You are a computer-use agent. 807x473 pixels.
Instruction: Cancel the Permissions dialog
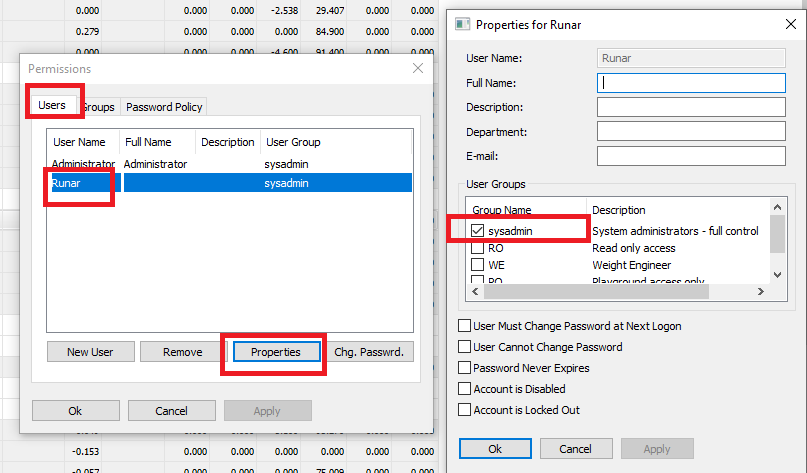click(171, 411)
